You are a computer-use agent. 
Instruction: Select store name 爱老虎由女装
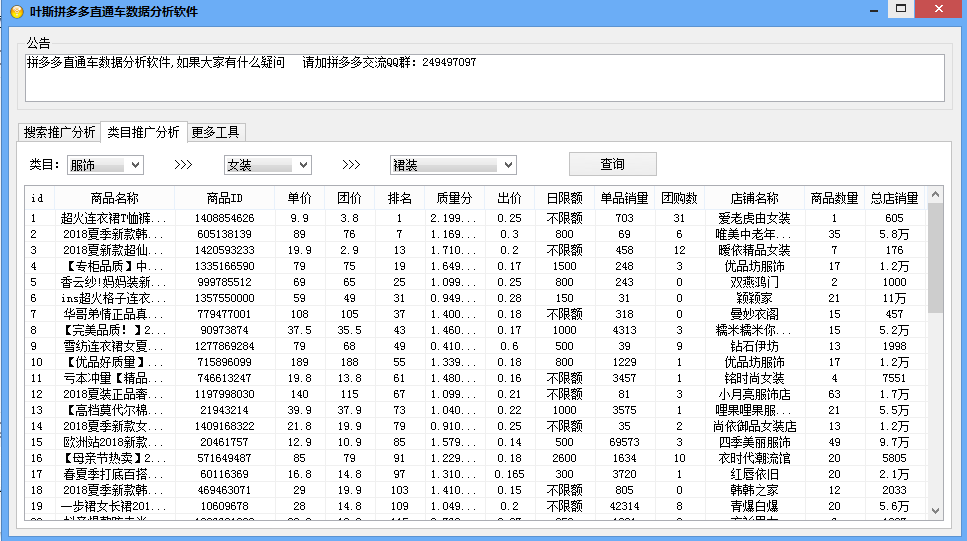pyautogui.click(x=754, y=218)
